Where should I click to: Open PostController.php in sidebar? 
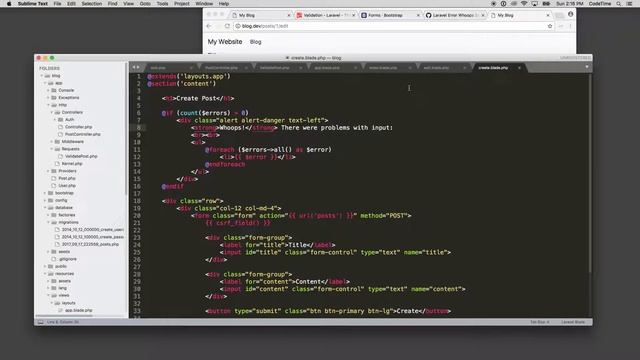pos(82,134)
